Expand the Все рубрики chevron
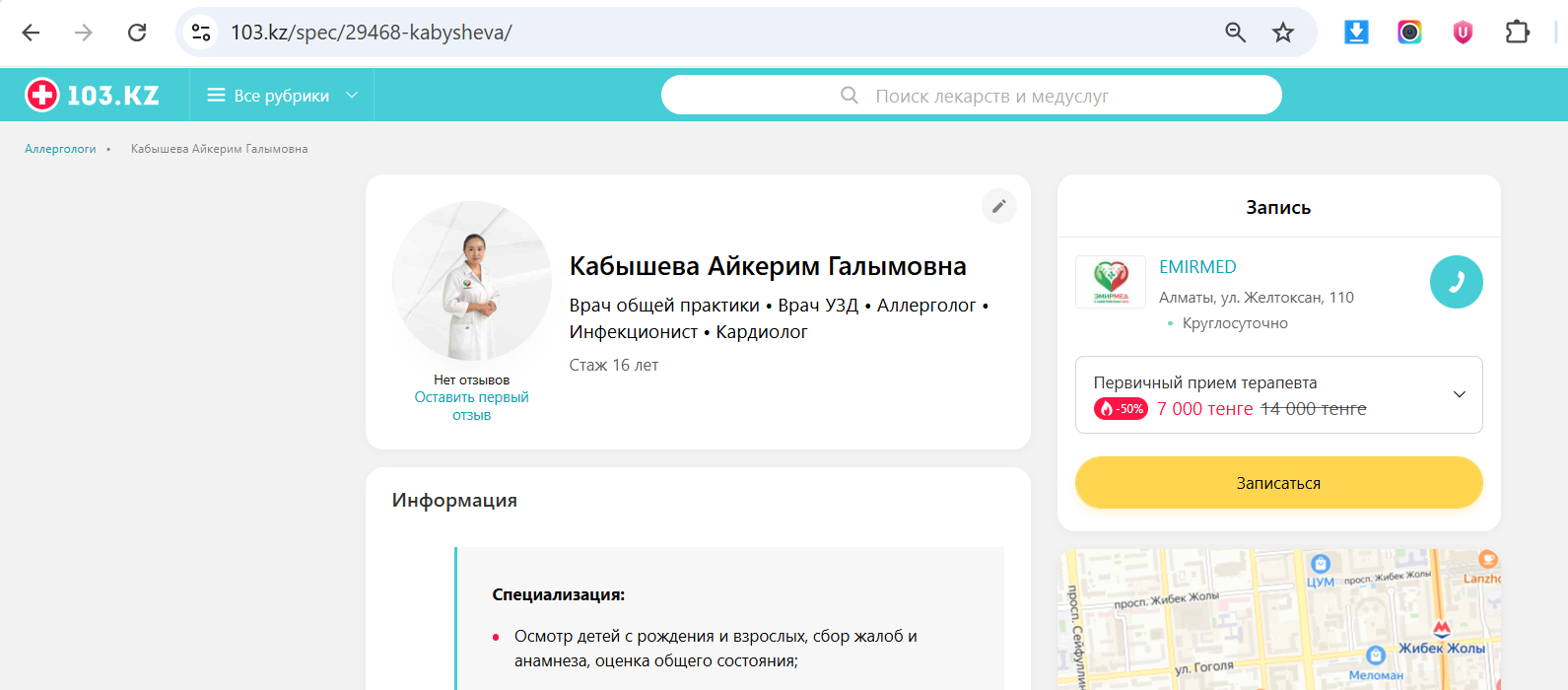Screen dimensions: 1568x690 [352, 96]
